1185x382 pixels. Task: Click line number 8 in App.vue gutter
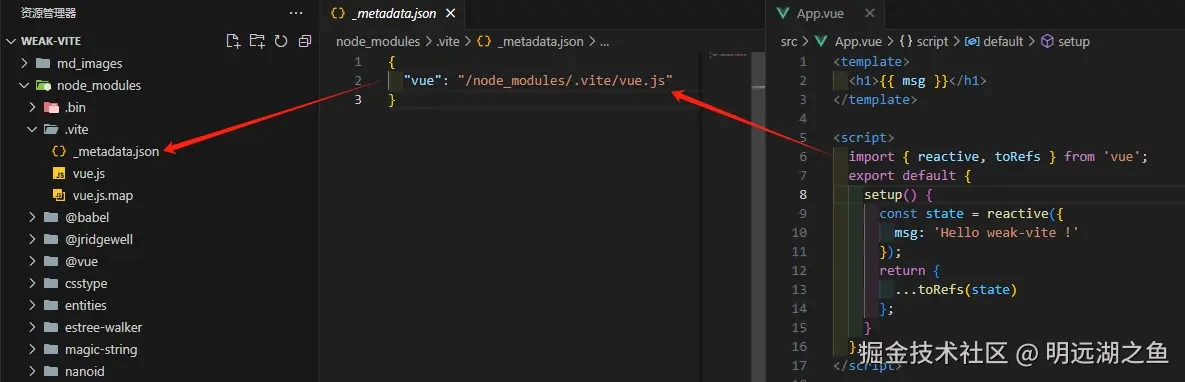pyautogui.click(x=803, y=194)
